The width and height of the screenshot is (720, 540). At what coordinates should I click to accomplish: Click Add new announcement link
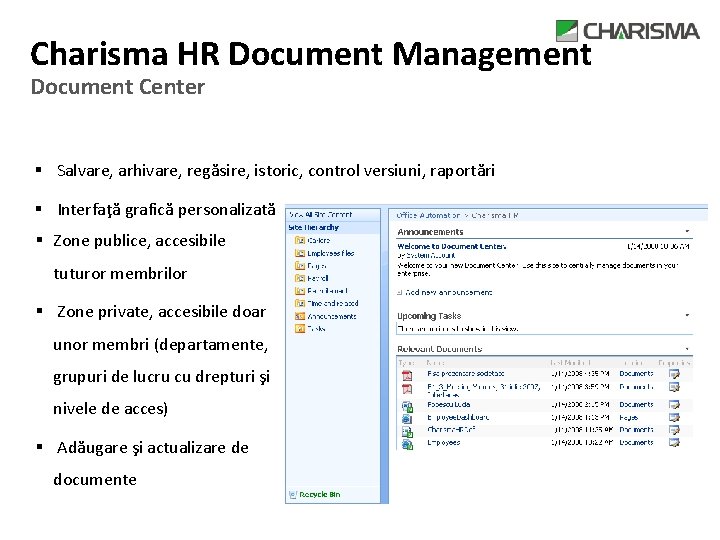tap(449, 292)
